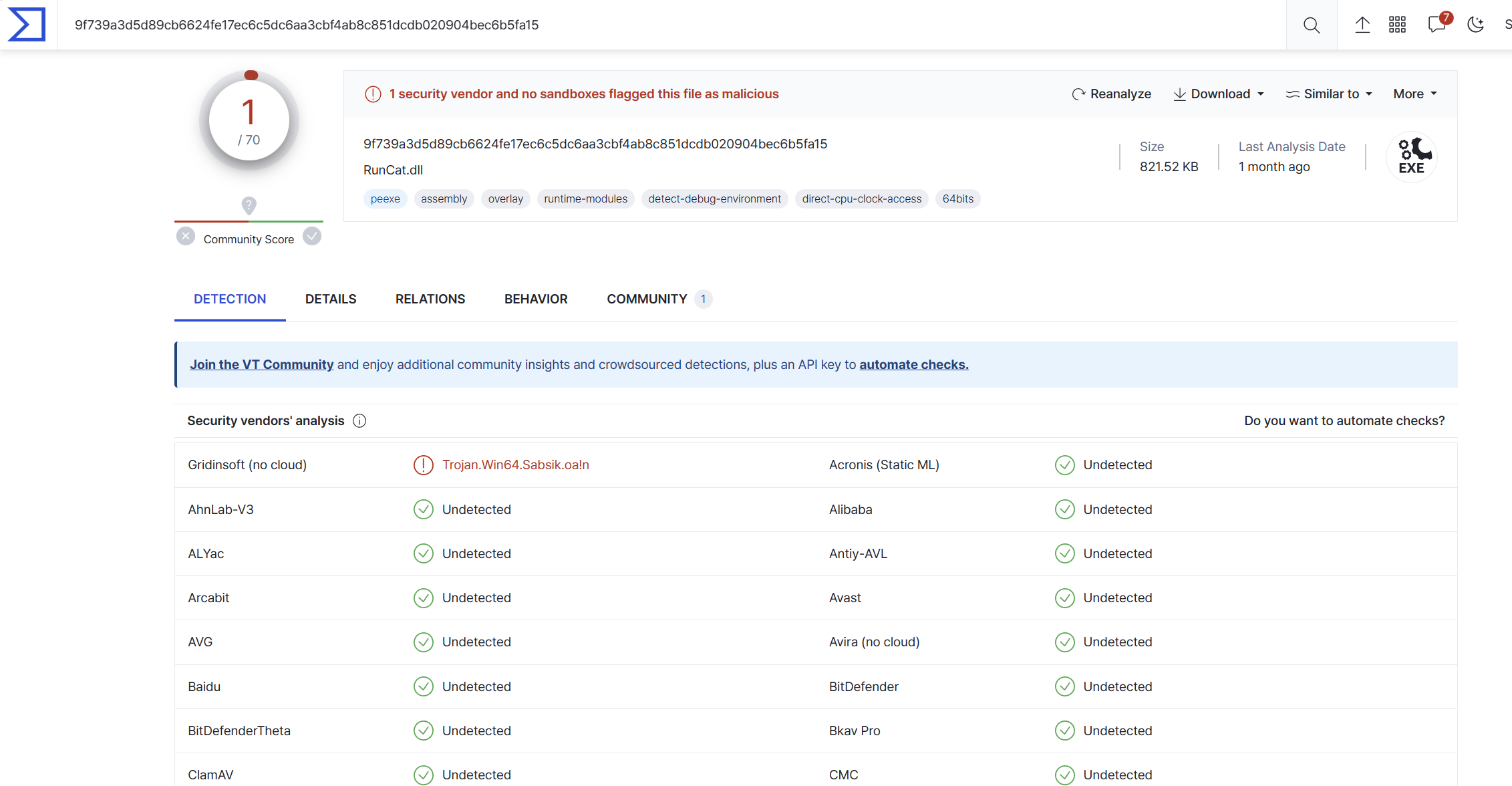Click the Alibaba undetected check icon
1512x786 pixels.
1064,509
